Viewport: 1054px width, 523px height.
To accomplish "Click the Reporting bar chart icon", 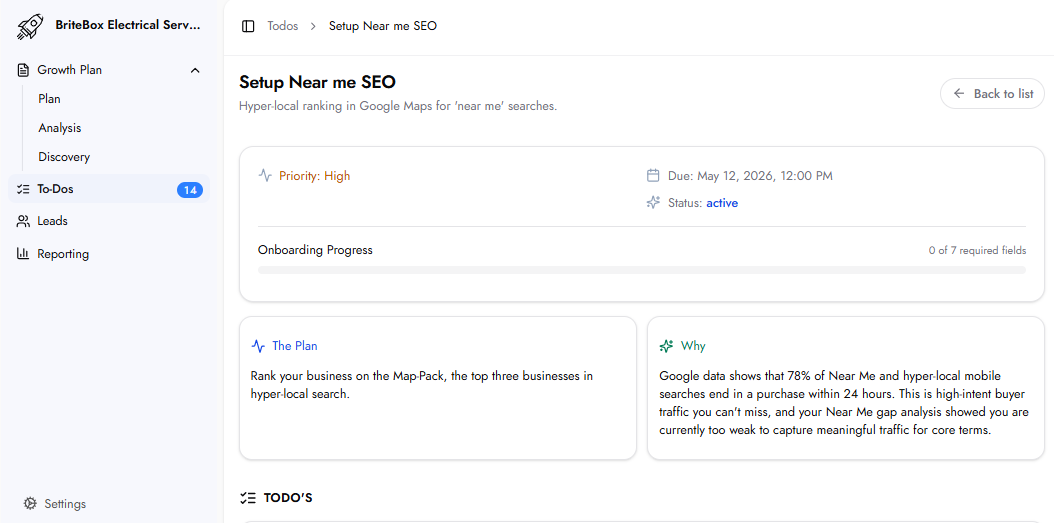I will pos(24,254).
